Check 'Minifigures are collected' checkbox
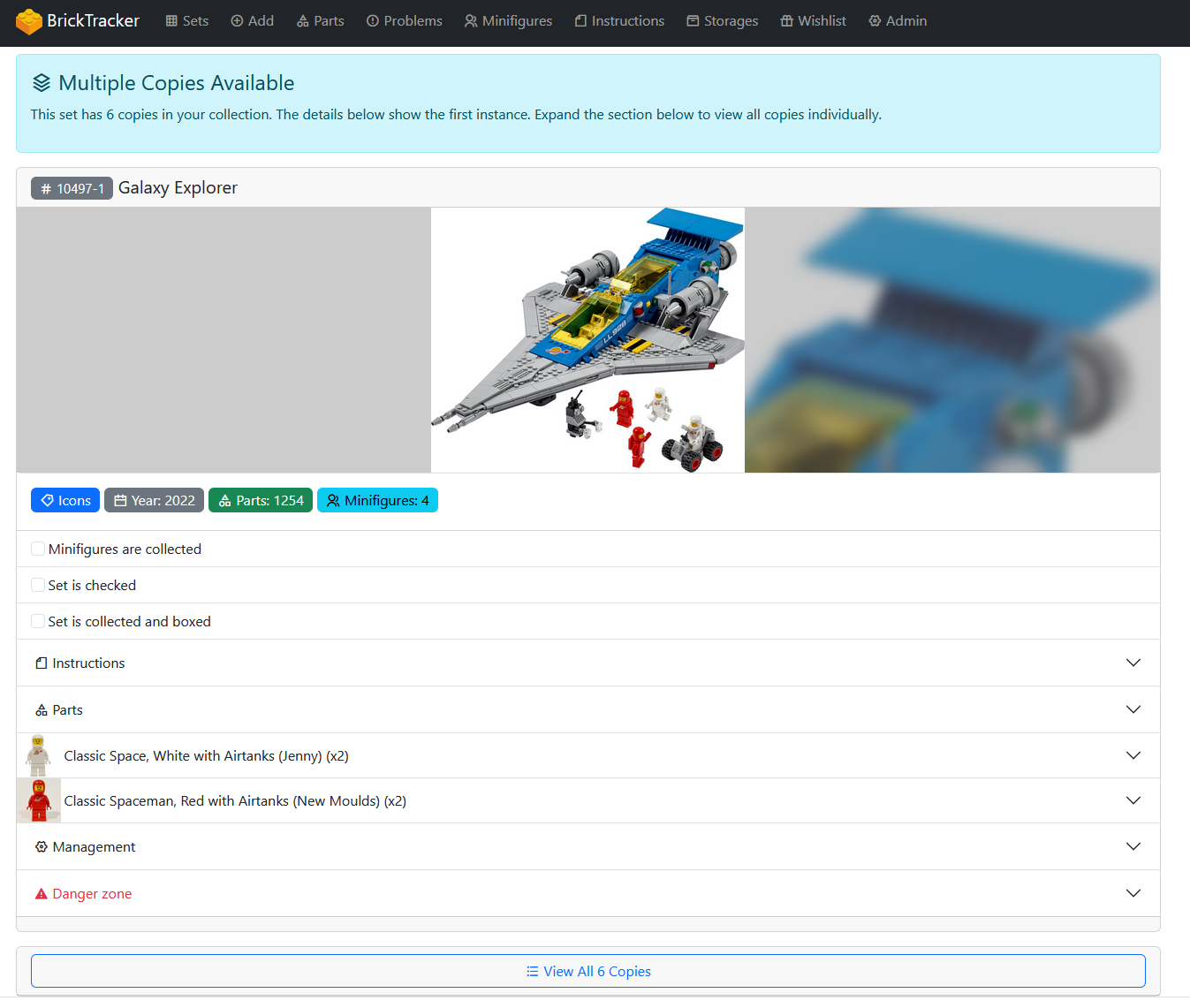Image resolution: width=1190 pixels, height=1008 pixels. pos(38,549)
